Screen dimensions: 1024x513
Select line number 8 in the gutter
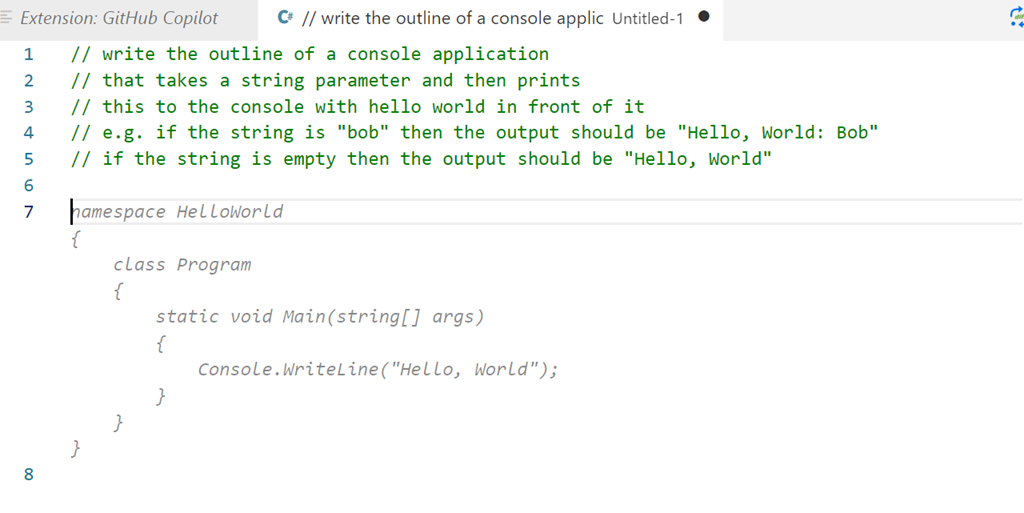[28, 475]
